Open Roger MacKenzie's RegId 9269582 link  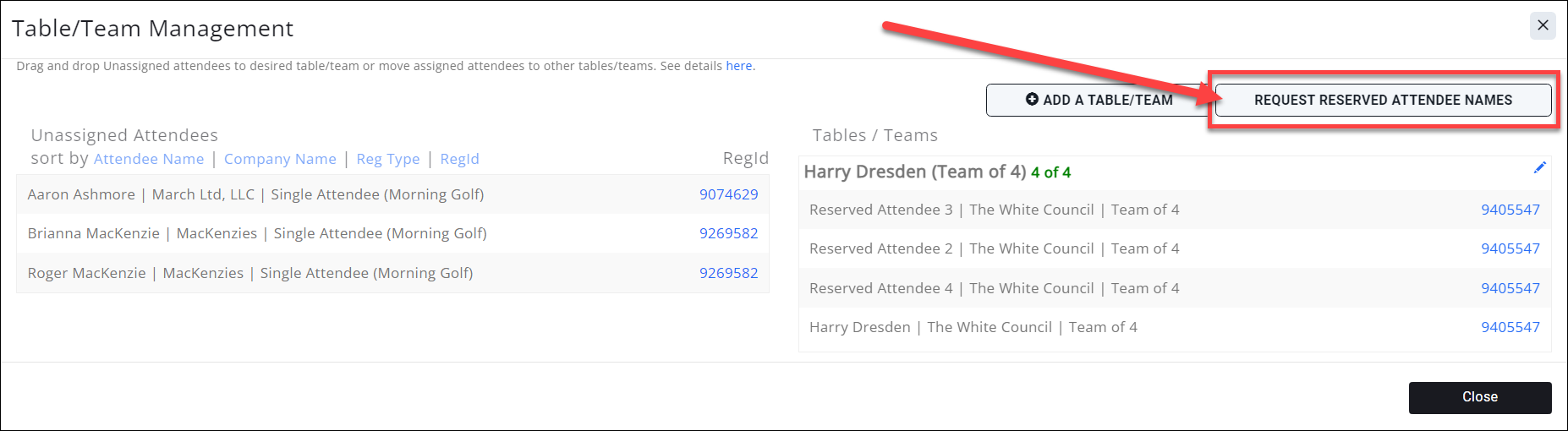click(x=728, y=273)
